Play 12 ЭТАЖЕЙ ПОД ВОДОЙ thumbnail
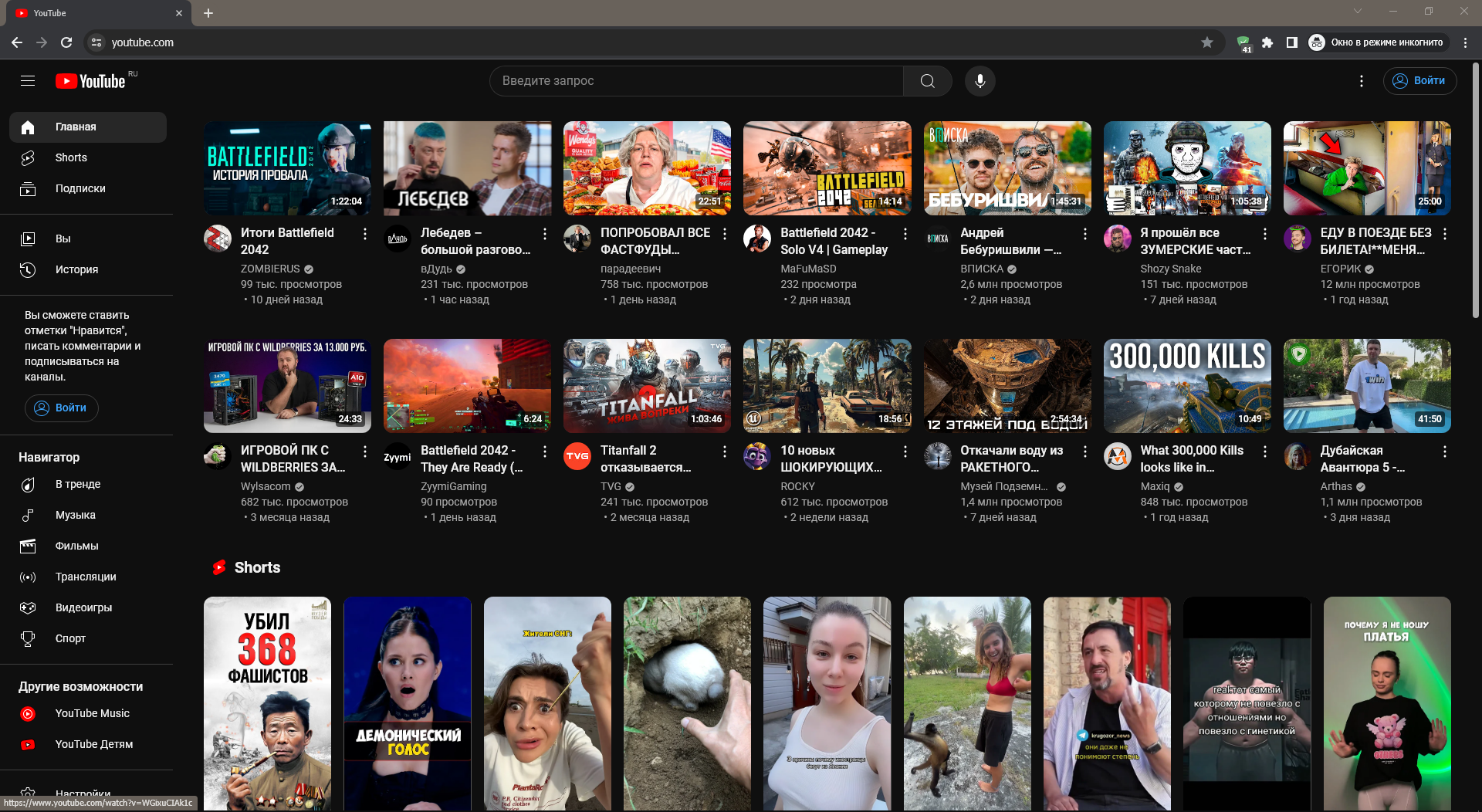 point(1007,386)
